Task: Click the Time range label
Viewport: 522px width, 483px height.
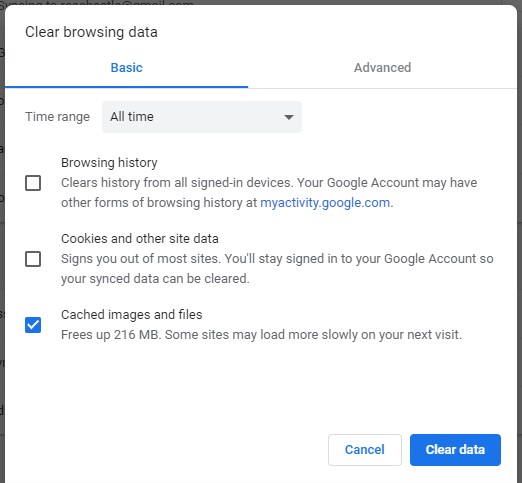Action: point(57,117)
